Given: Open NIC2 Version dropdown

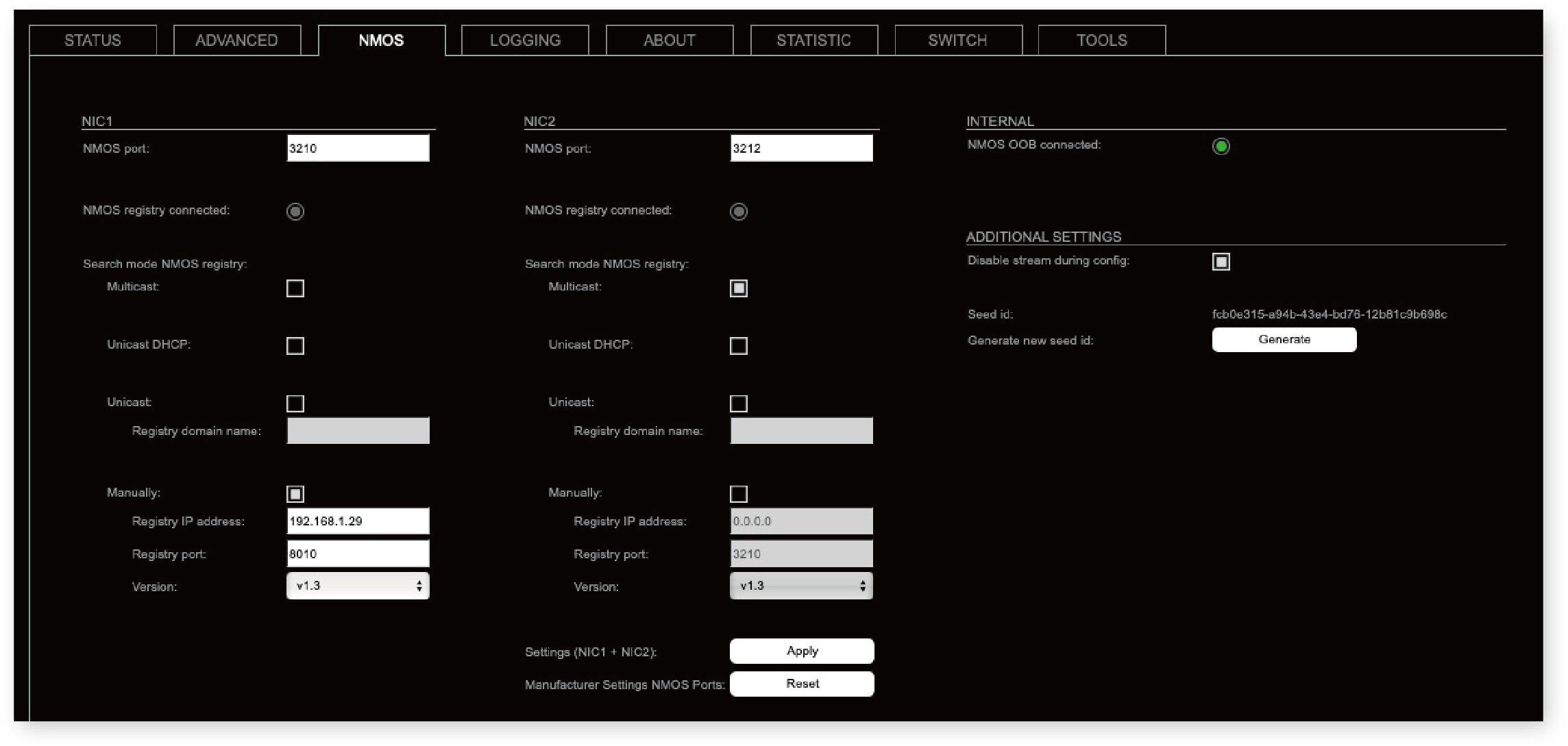Looking at the screenshot, I should 802,586.
